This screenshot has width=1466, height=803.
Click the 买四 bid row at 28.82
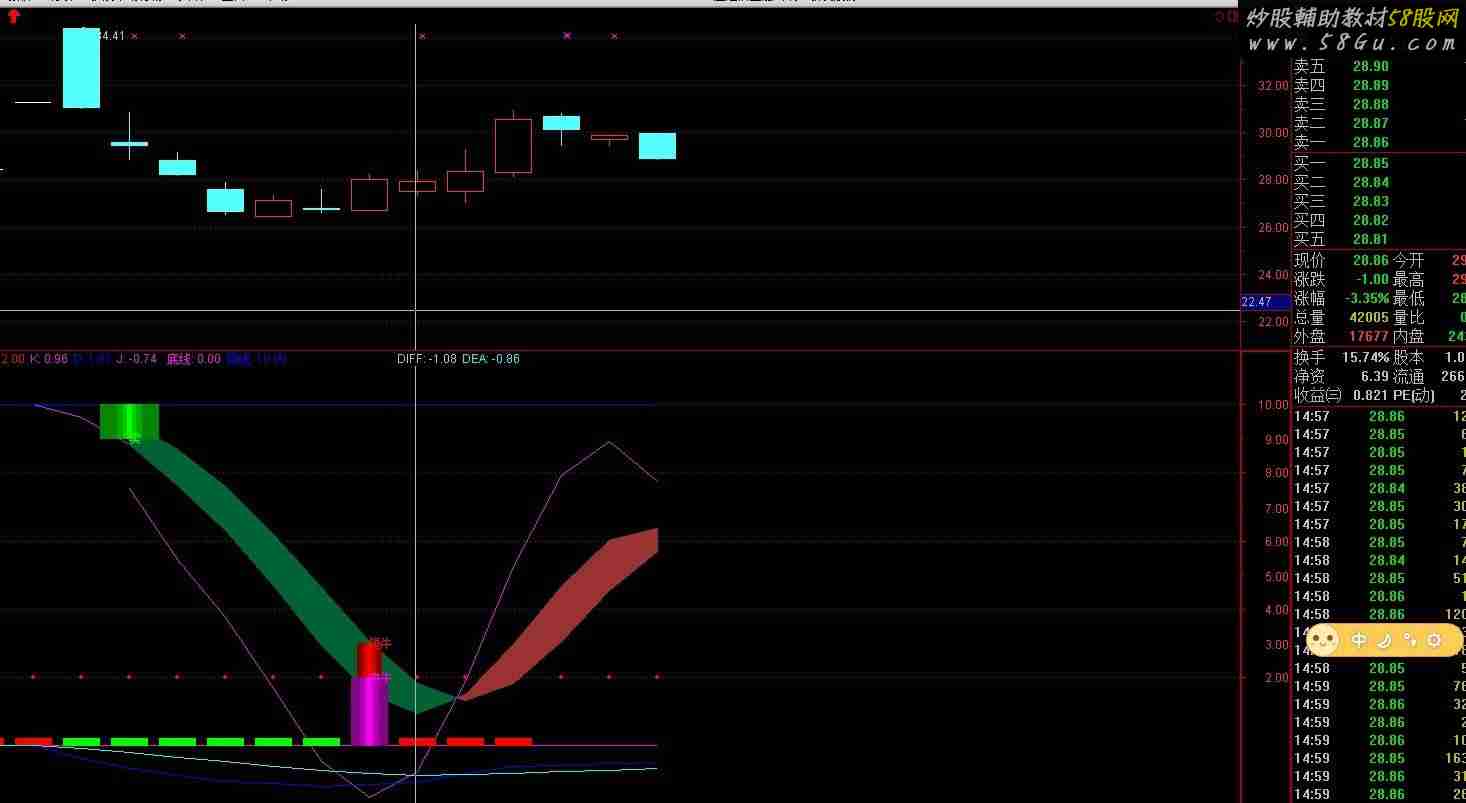pos(1378,220)
